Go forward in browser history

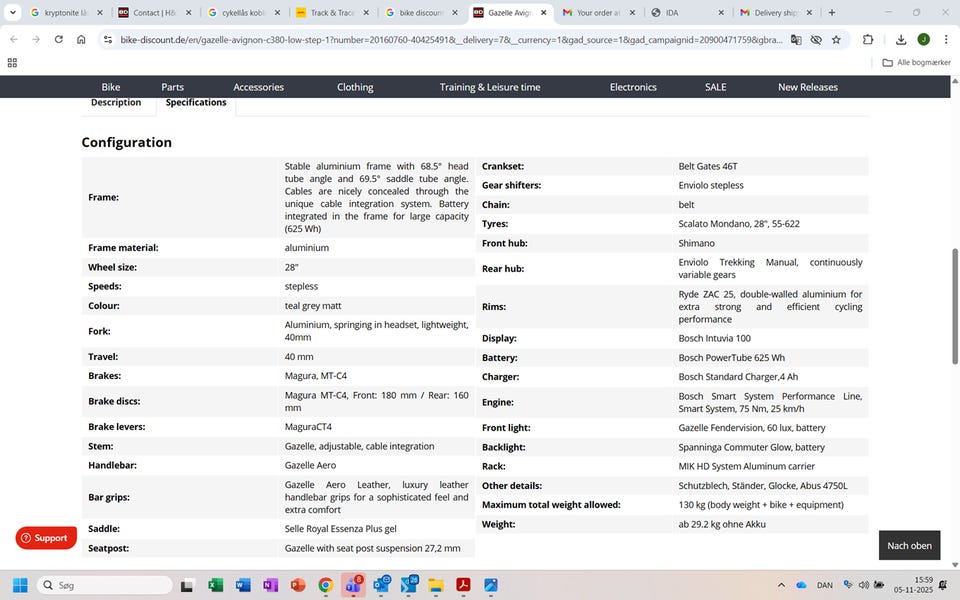click(36, 39)
